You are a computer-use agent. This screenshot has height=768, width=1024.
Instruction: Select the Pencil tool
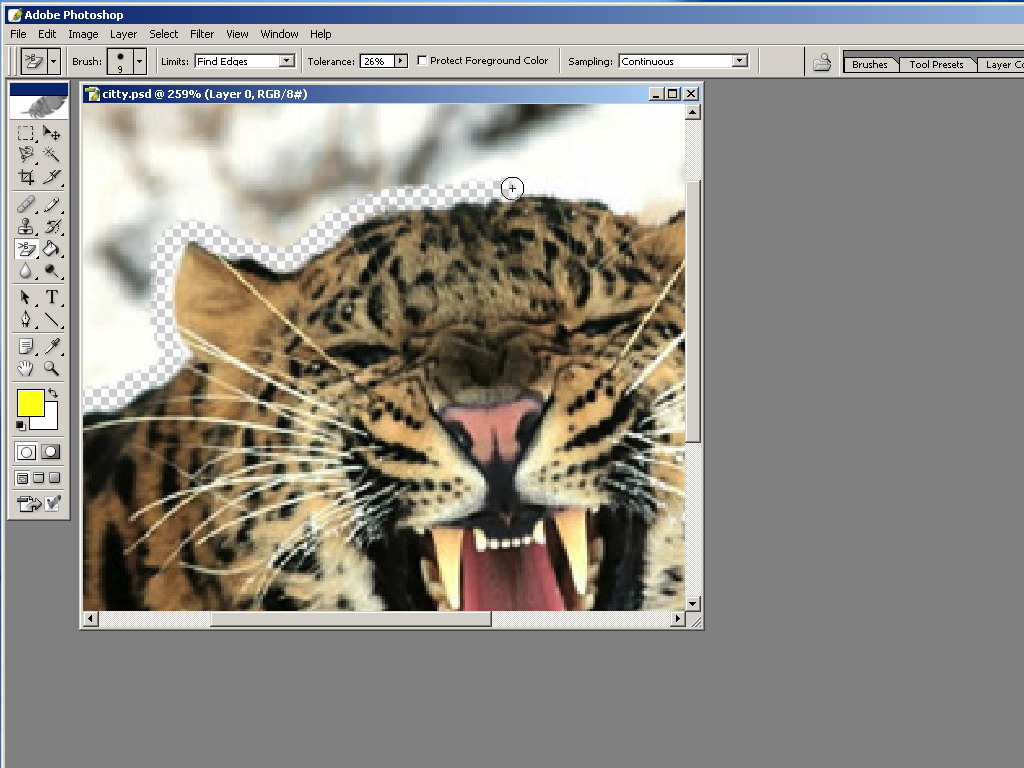point(51,205)
